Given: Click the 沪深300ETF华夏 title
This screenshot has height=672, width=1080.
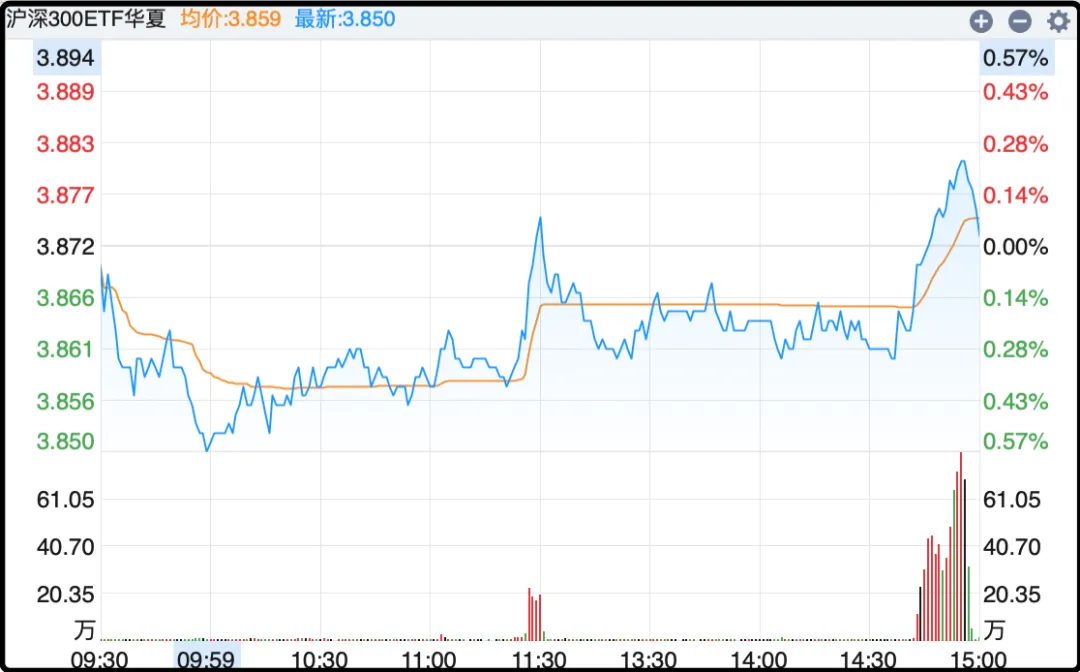Looking at the screenshot, I should pos(86,19).
